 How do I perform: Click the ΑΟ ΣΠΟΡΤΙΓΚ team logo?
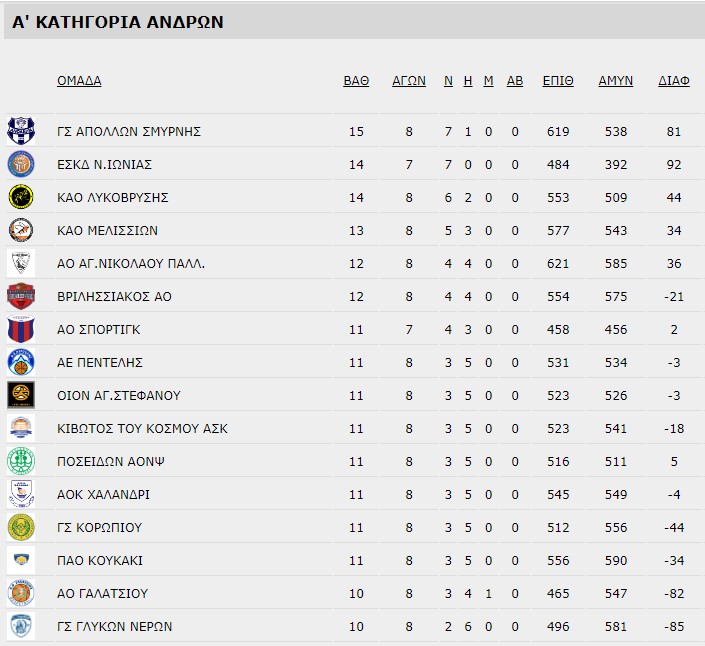(x=21, y=329)
